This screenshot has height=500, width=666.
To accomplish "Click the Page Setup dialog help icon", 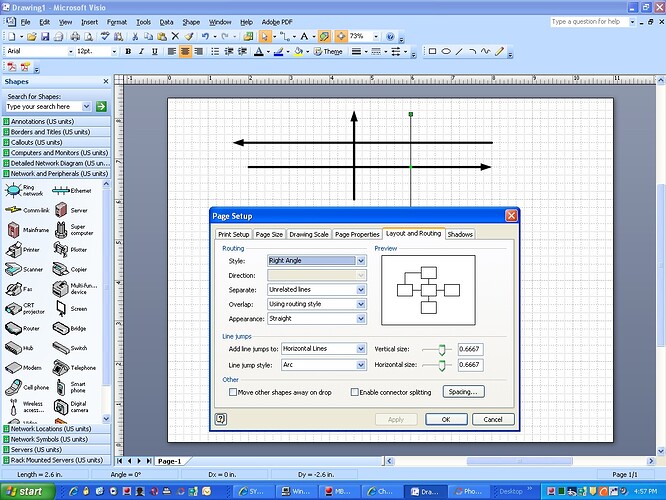I will pos(220,419).
